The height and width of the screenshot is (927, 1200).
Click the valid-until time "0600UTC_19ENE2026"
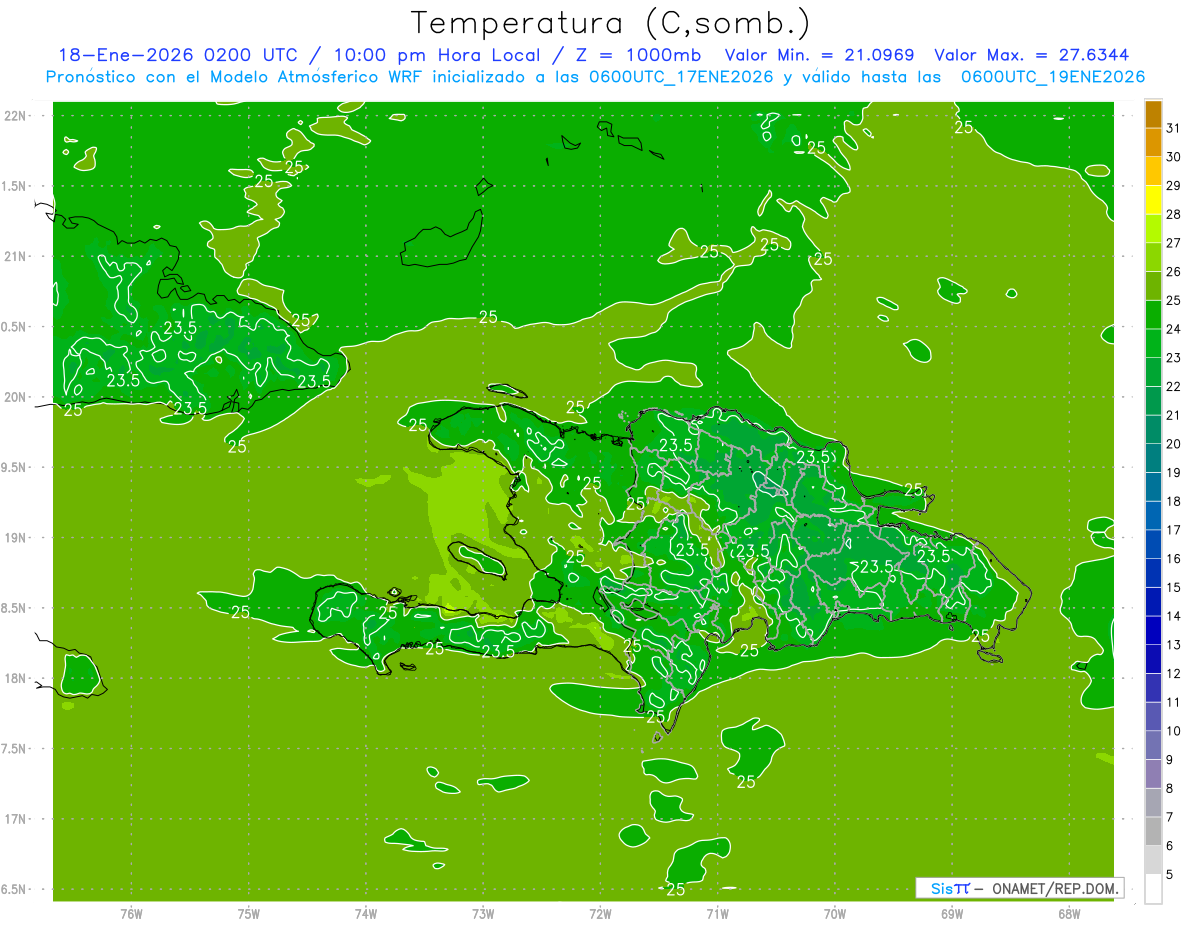(x=1052, y=77)
